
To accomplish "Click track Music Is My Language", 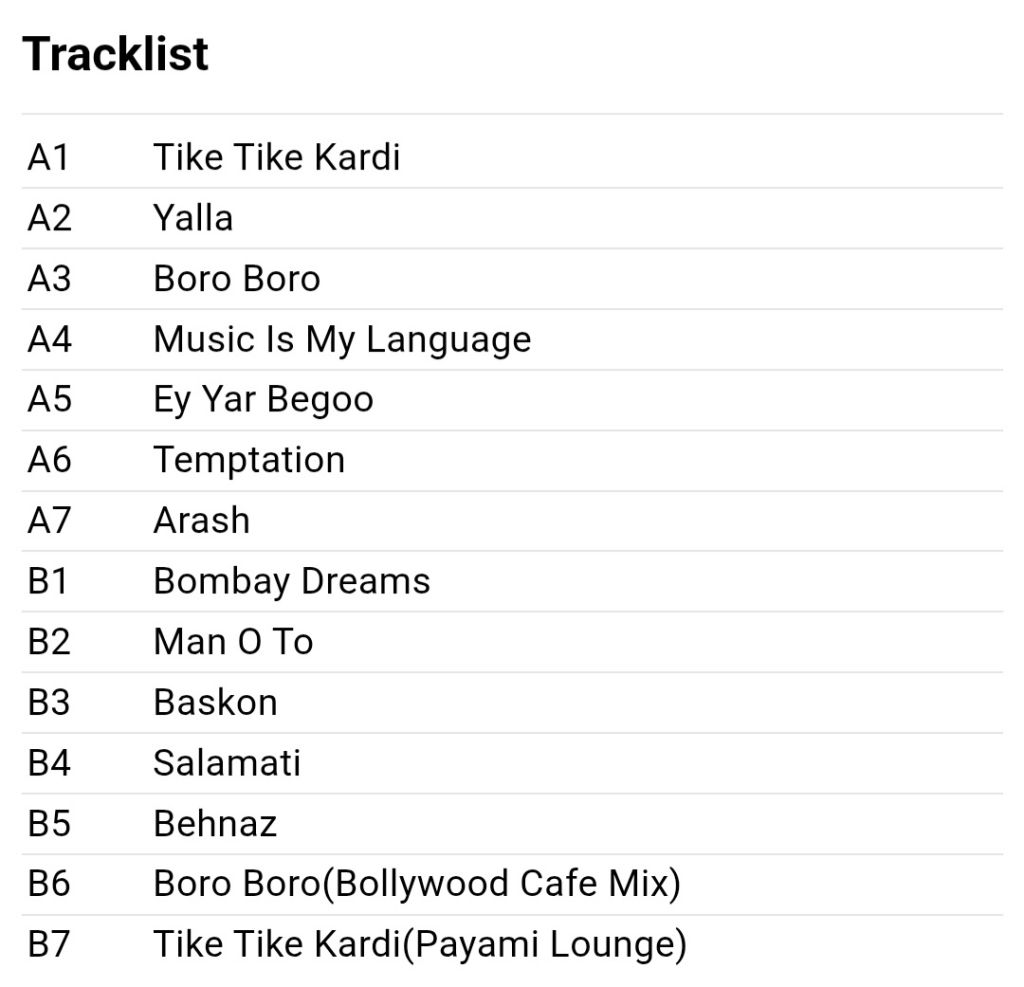I will pos(342,340).
